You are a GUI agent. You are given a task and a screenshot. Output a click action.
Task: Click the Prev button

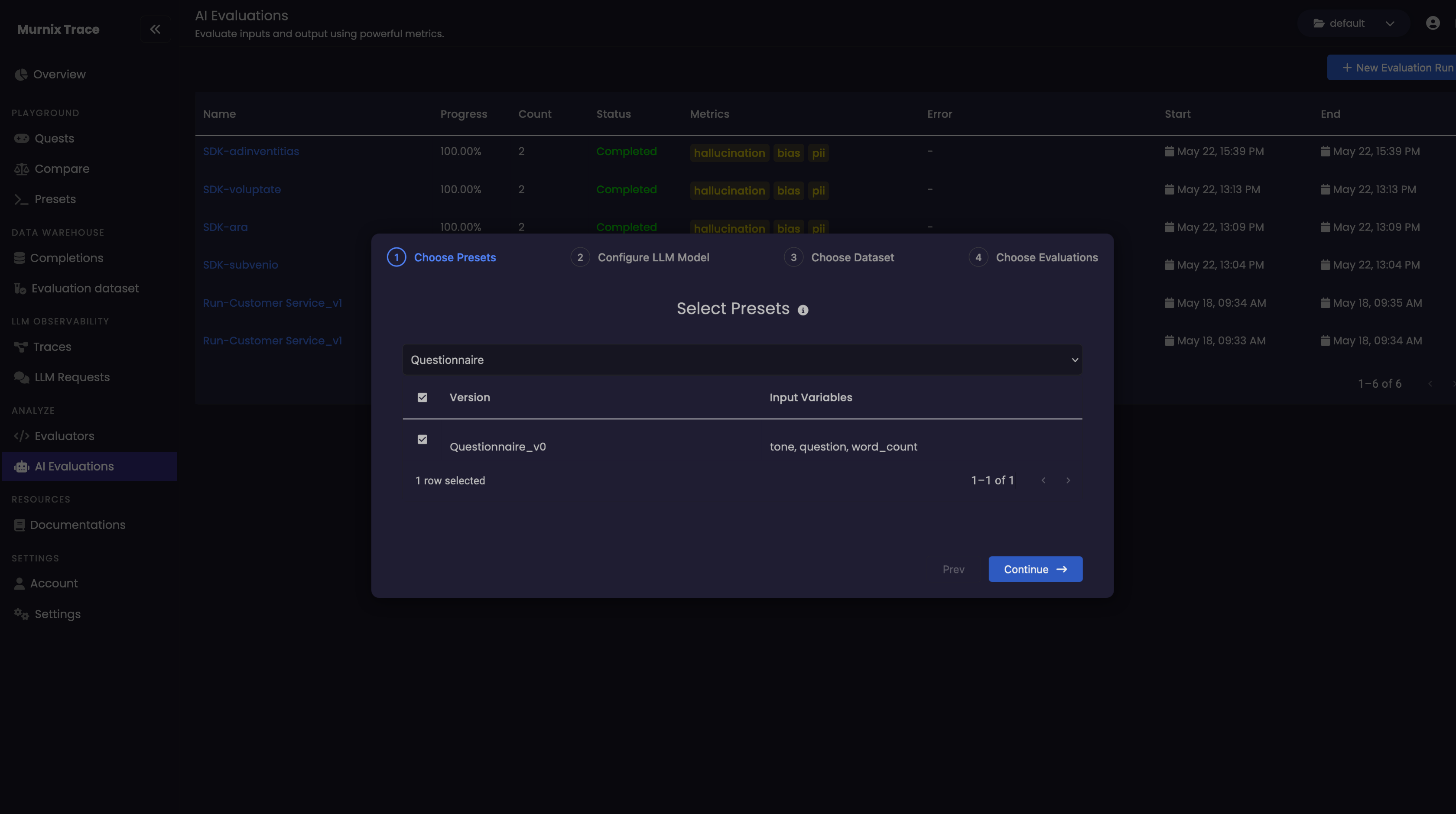click(953, 569)
